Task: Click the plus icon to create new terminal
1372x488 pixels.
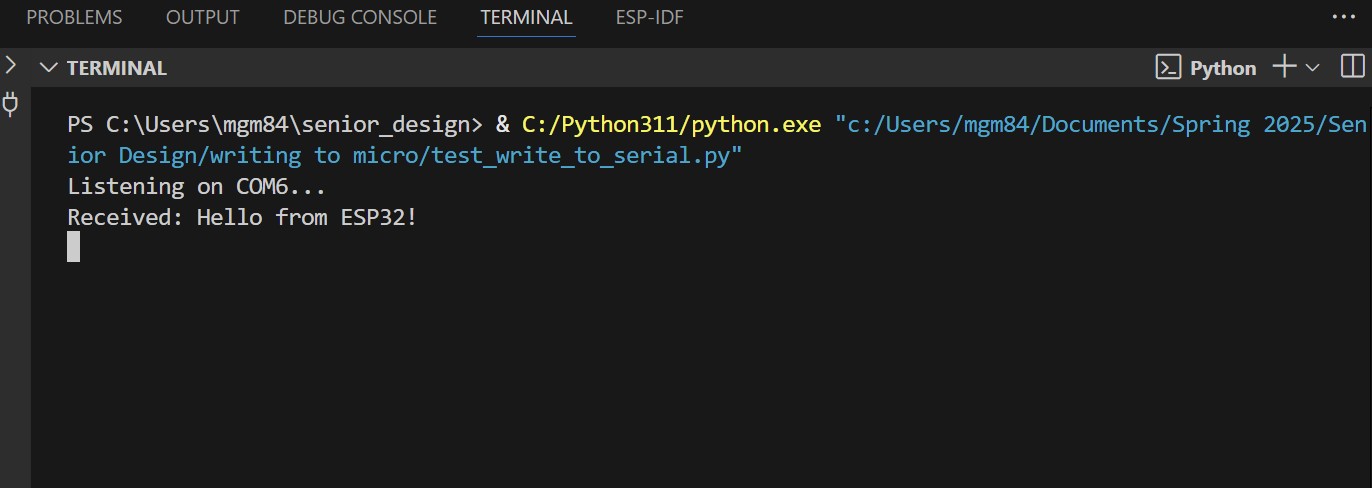Action: (1284, 67)
